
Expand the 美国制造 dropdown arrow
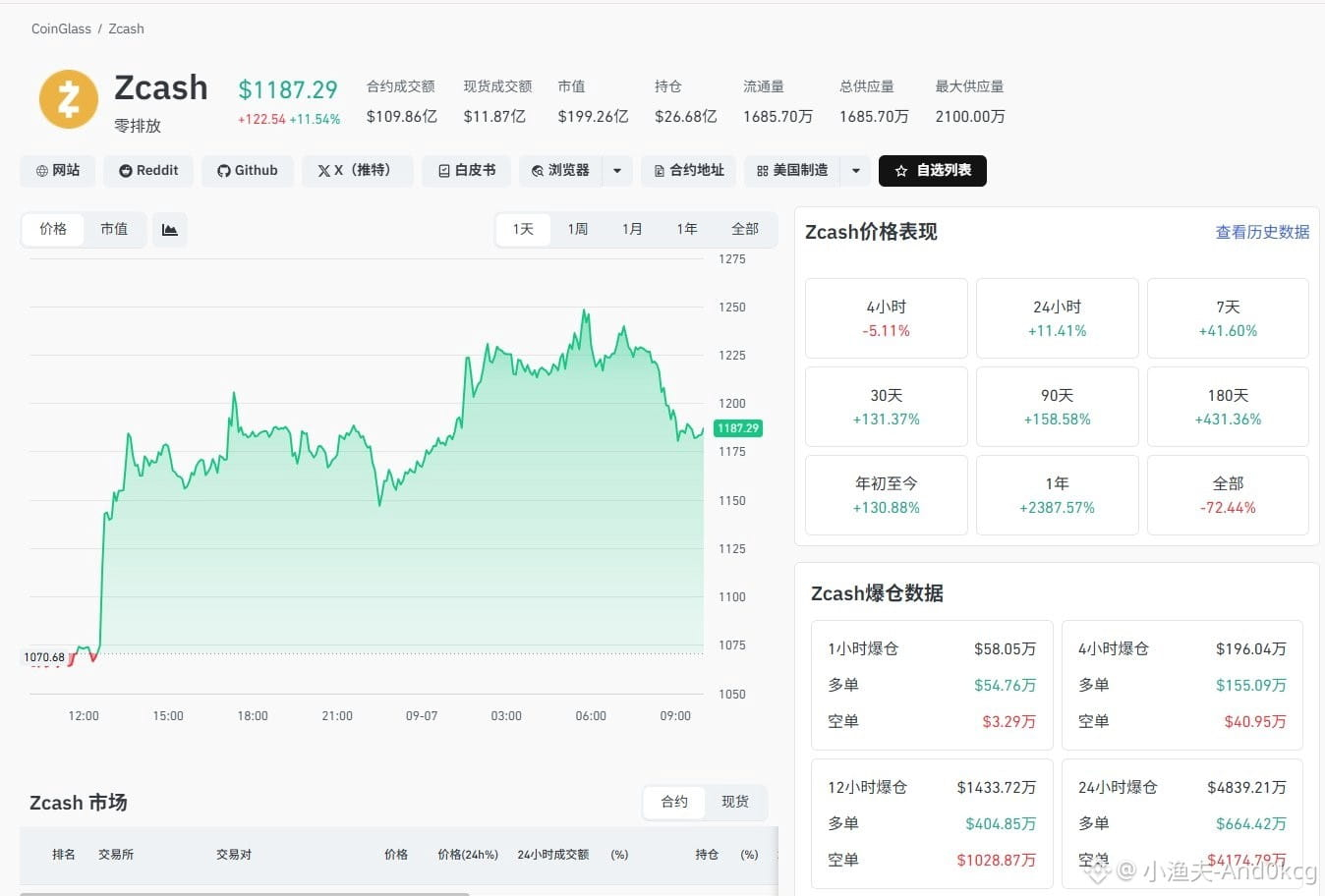[x=855, y=171]
